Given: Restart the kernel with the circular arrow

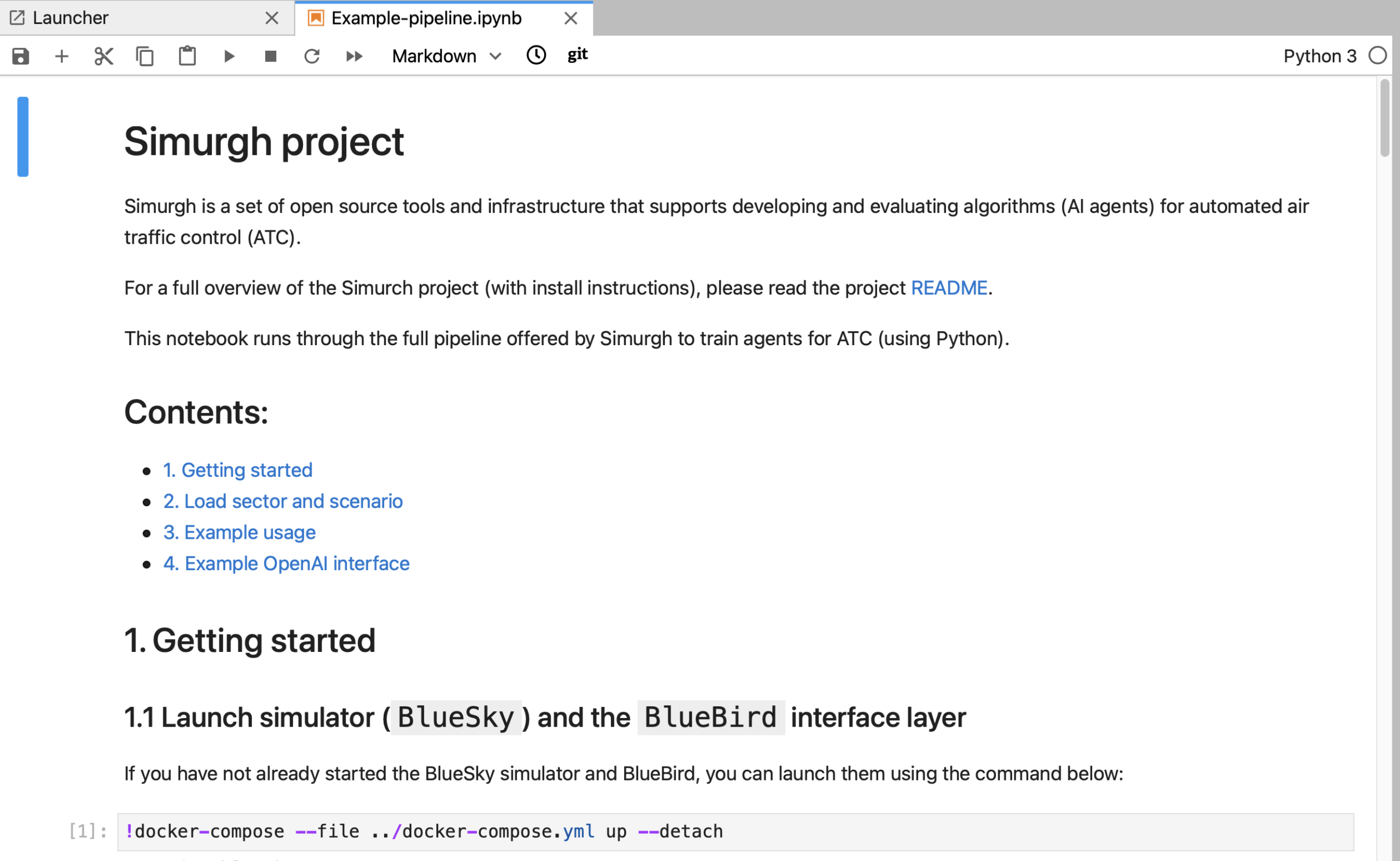Looking at the screenshot, I should [x=312, y=56].
